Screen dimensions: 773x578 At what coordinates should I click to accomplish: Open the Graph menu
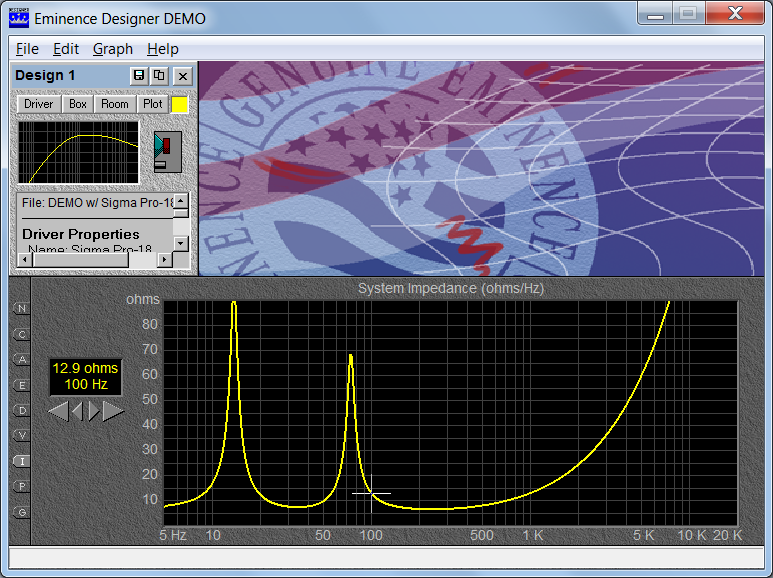tap(113, 49)
